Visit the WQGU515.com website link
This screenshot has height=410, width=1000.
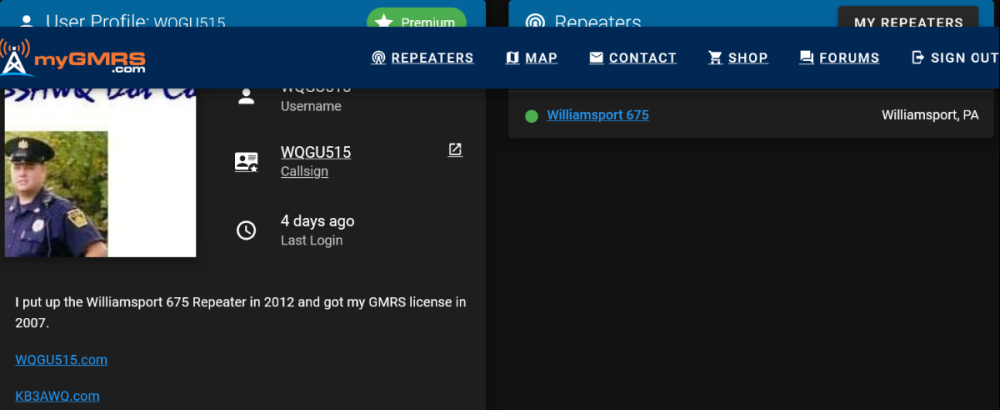[x=61, y=360]
